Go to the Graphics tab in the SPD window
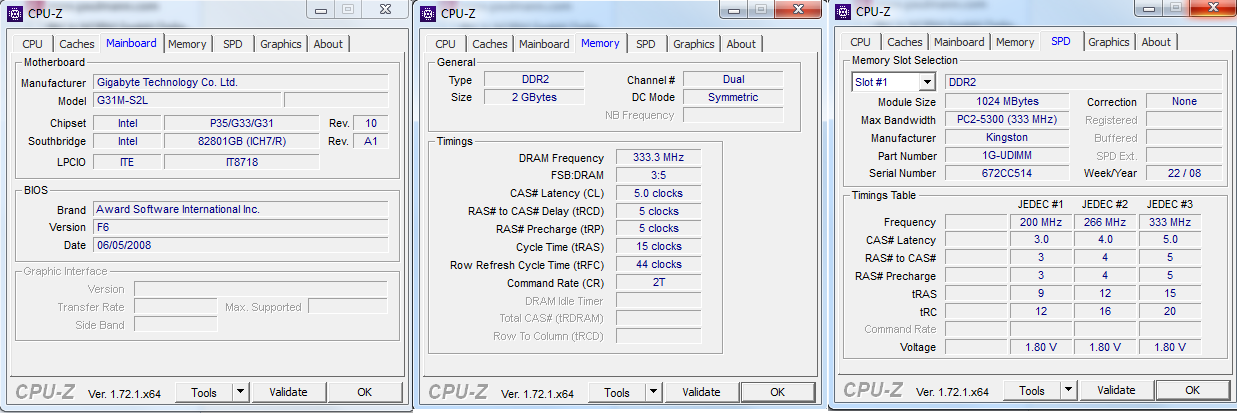Image resolution: width=1237 pixels, height=413 pixels. pos(1109,42)
